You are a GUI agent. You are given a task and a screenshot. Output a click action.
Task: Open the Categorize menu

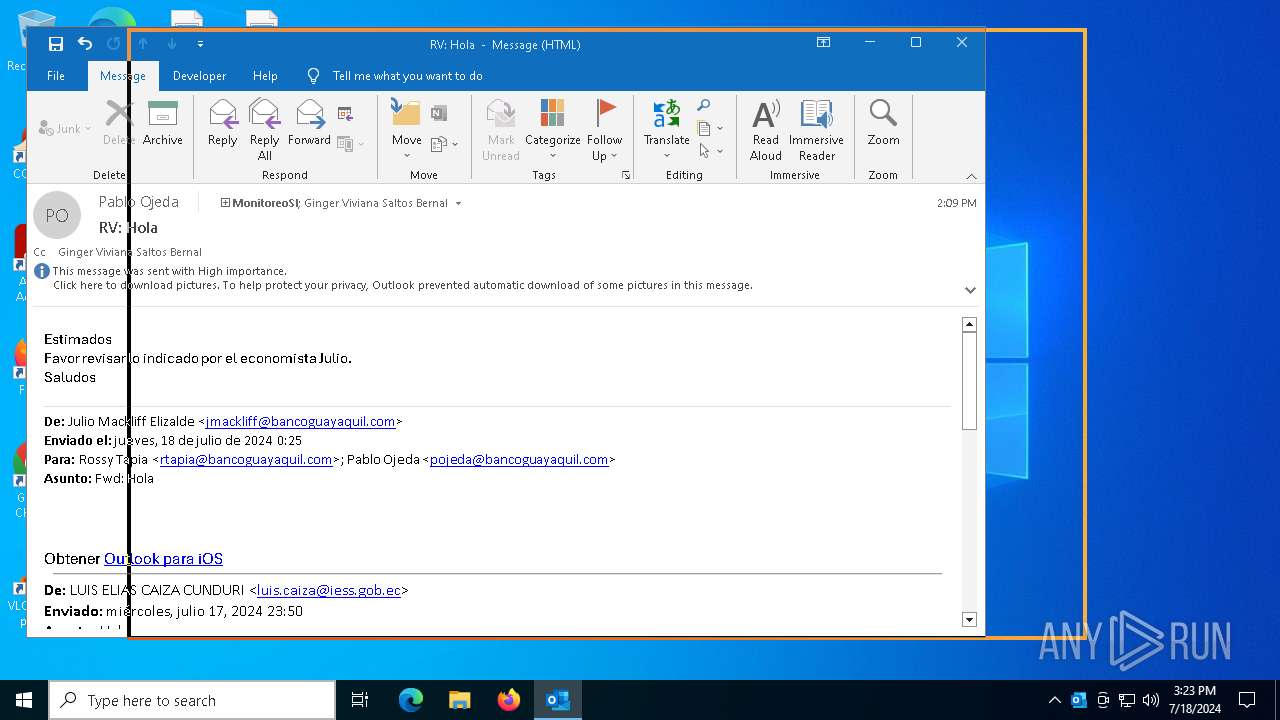click(553, 130)
